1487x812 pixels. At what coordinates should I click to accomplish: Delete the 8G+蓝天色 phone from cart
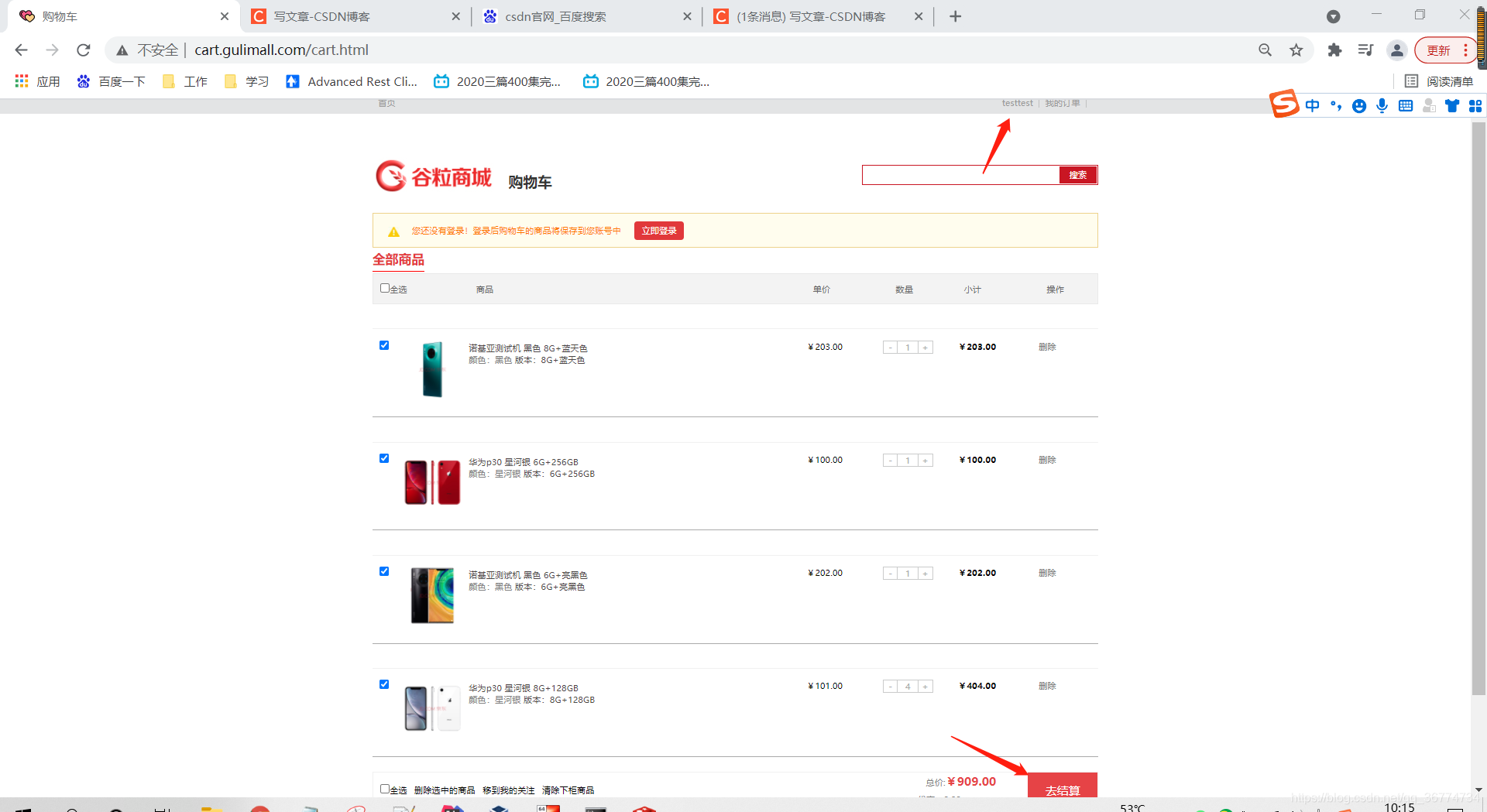point(1047,347)
